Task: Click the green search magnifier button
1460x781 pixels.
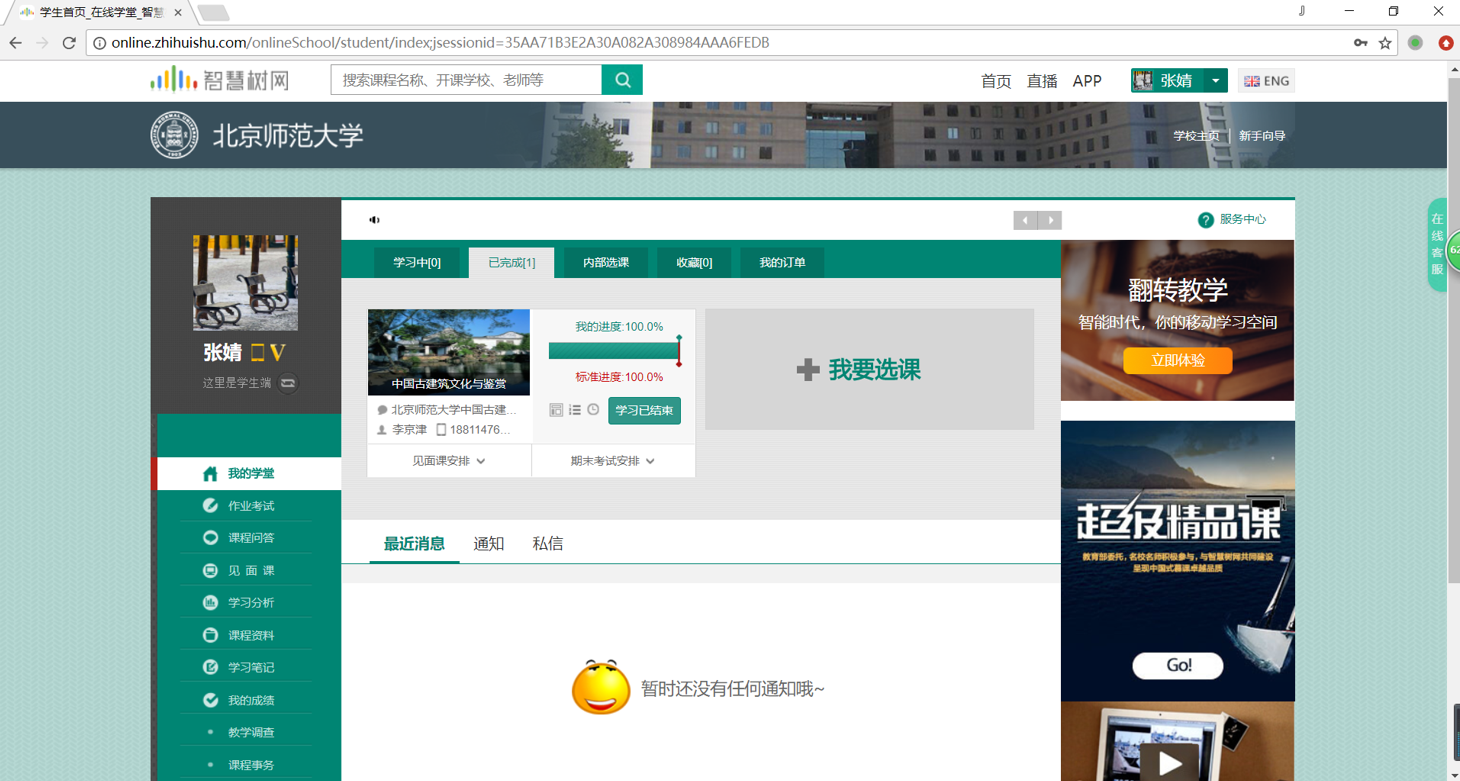Action: click(622, 80)
